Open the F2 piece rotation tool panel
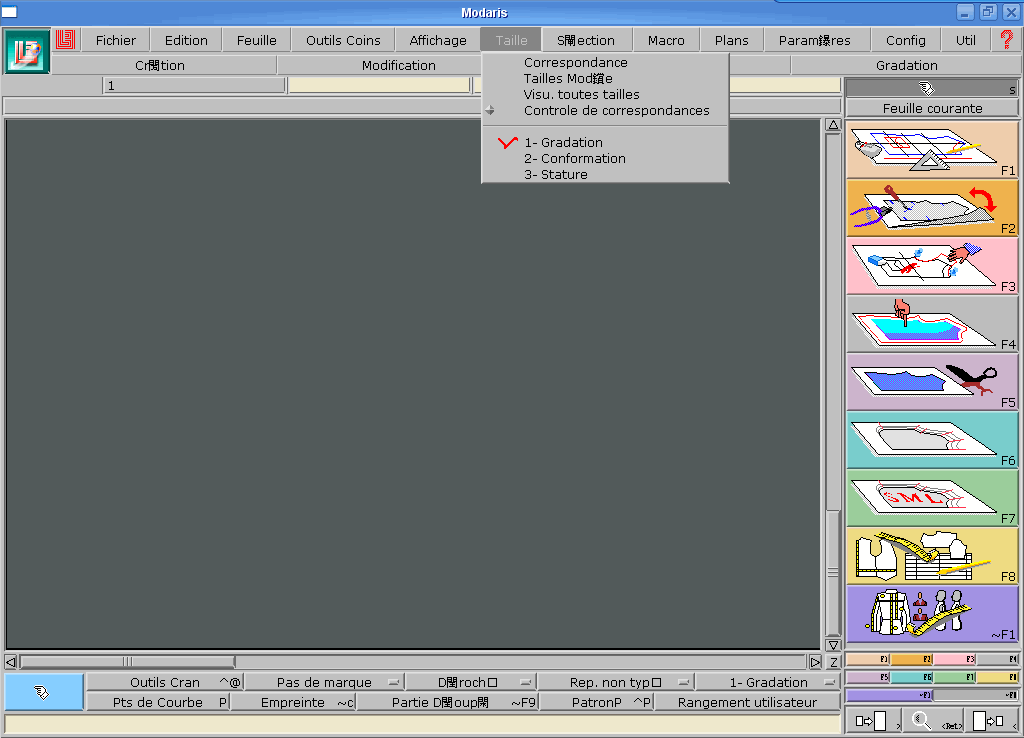Viewport: 1024px width, 738px height. [932, 208]
